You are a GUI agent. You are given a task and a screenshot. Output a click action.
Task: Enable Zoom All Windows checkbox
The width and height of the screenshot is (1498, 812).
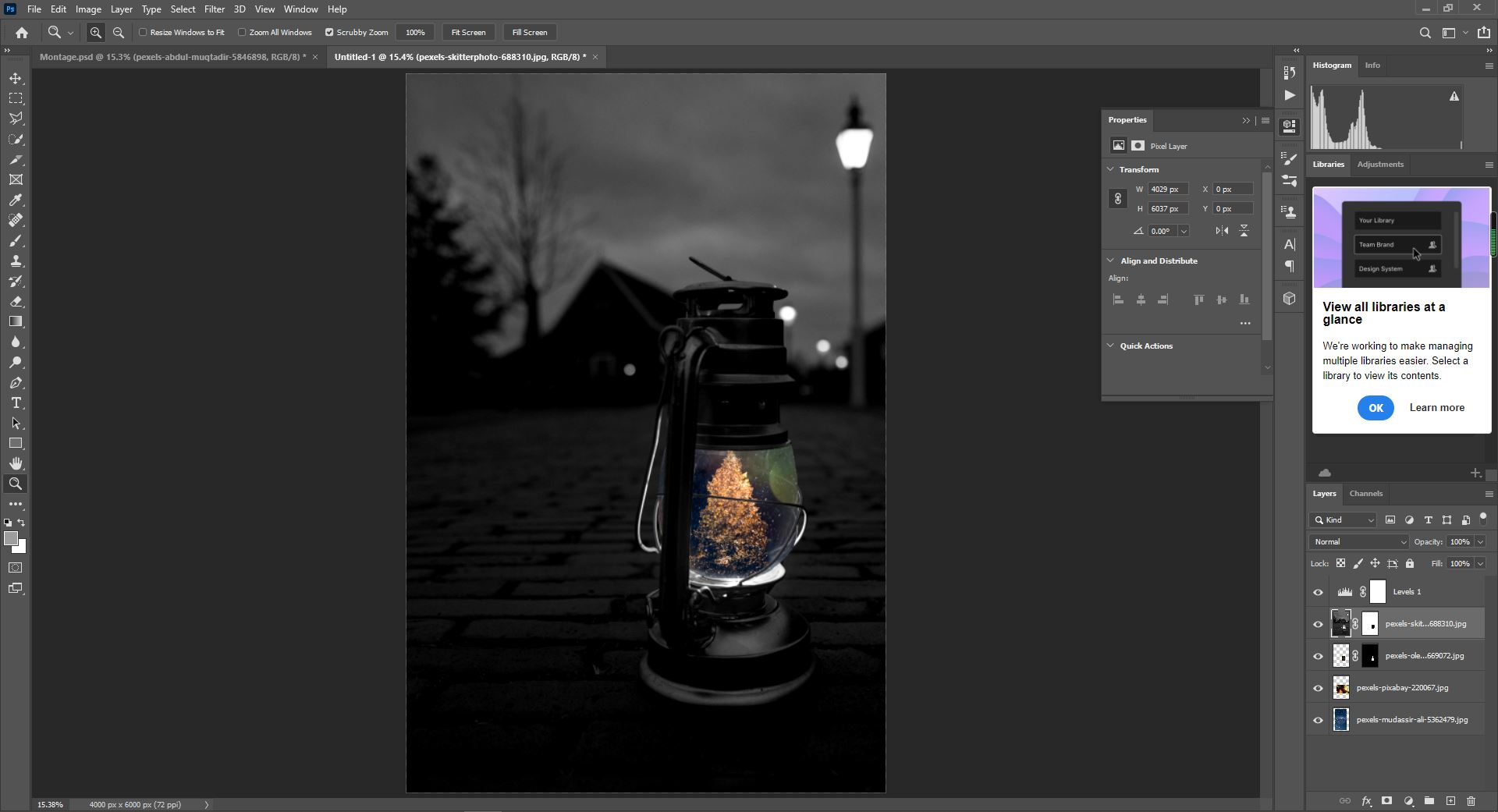[242, 33]
